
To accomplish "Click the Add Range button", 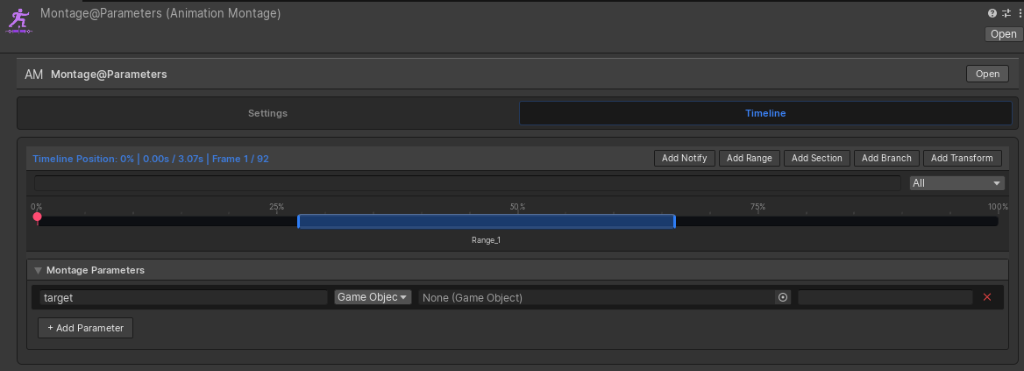I will tap(749, 158).
